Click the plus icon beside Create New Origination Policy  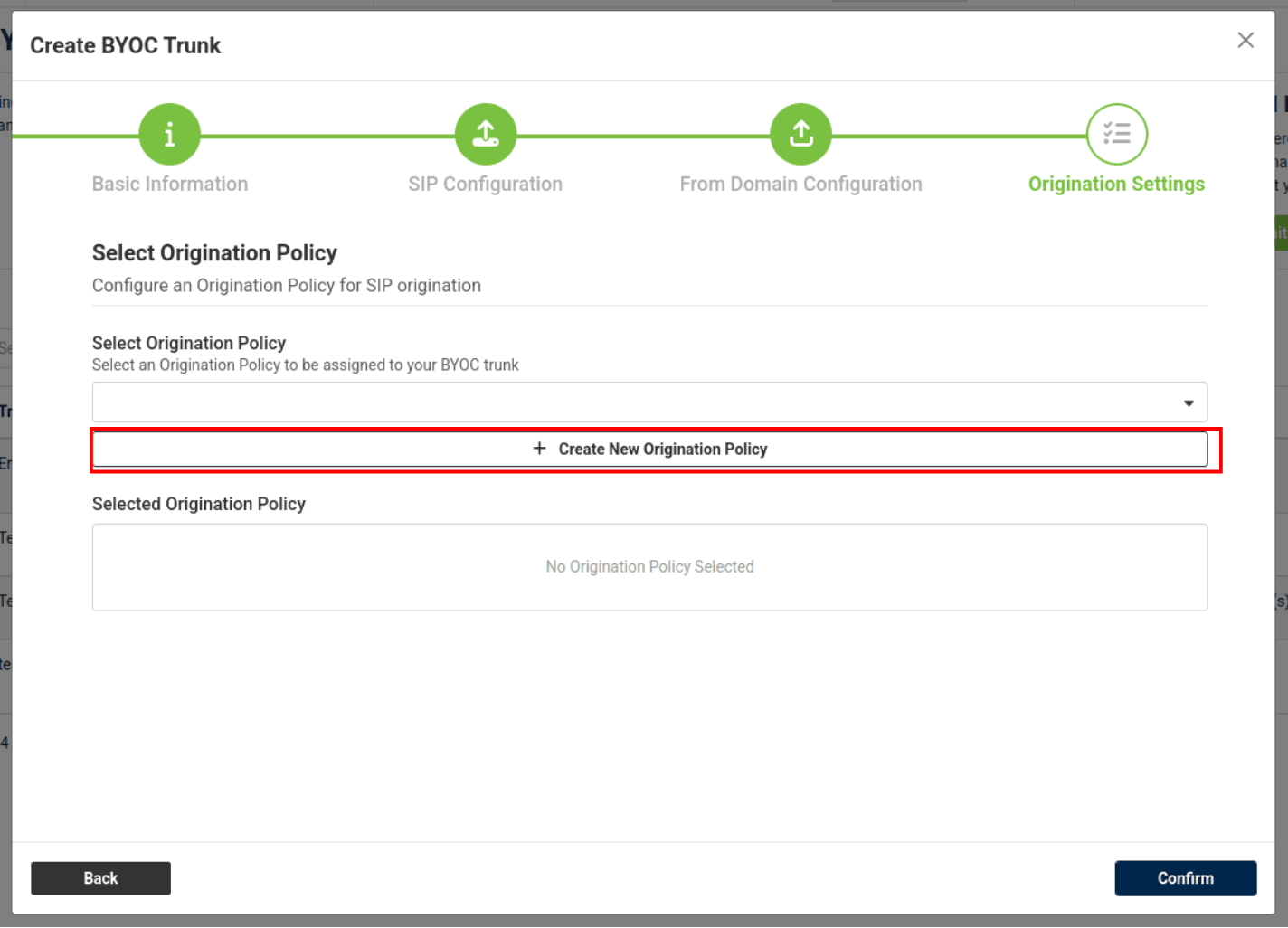[x=539, y=449]
